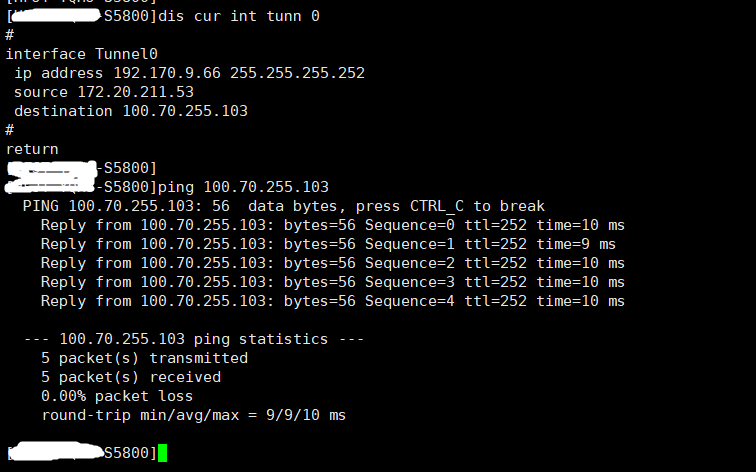
Task: Select the "0.00% packet loss" line
Action: [x=117, y=396]
